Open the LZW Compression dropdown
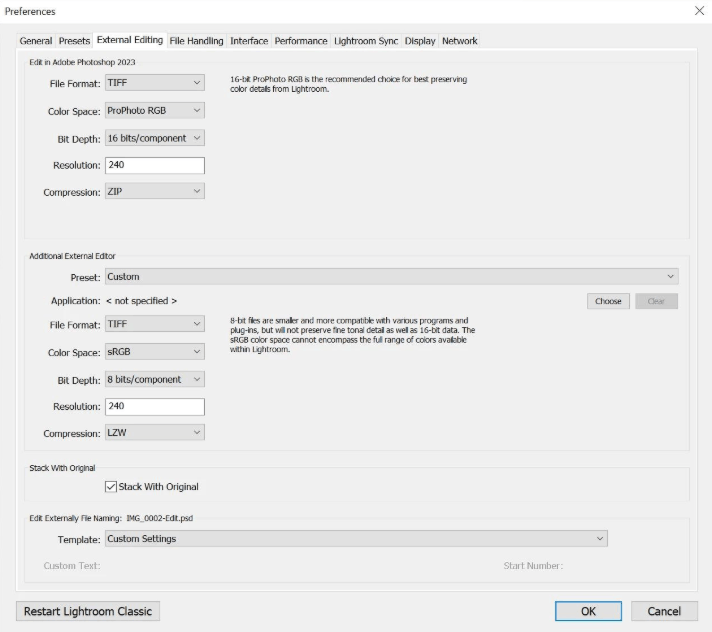 pyautogui.click(x=155, y=432)
